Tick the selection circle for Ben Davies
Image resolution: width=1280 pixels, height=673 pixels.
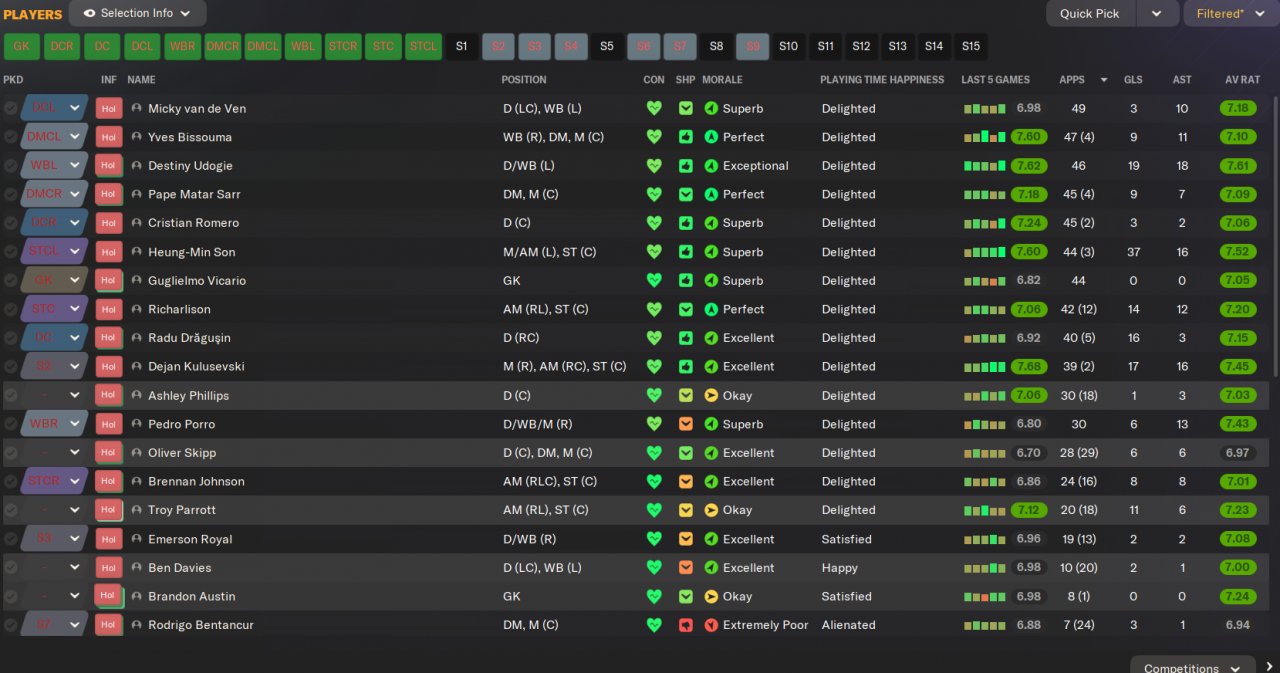(10, 568)
